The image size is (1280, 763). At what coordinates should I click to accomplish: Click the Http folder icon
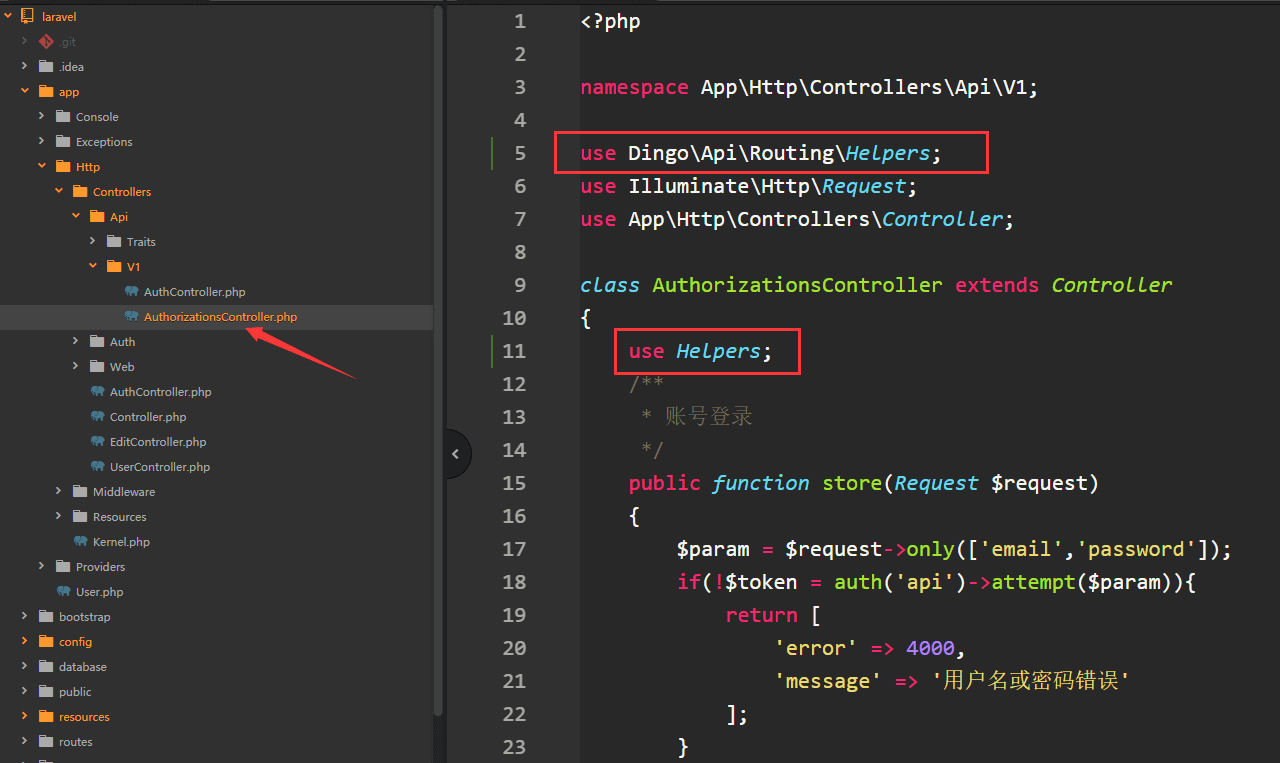coord(63,167)
